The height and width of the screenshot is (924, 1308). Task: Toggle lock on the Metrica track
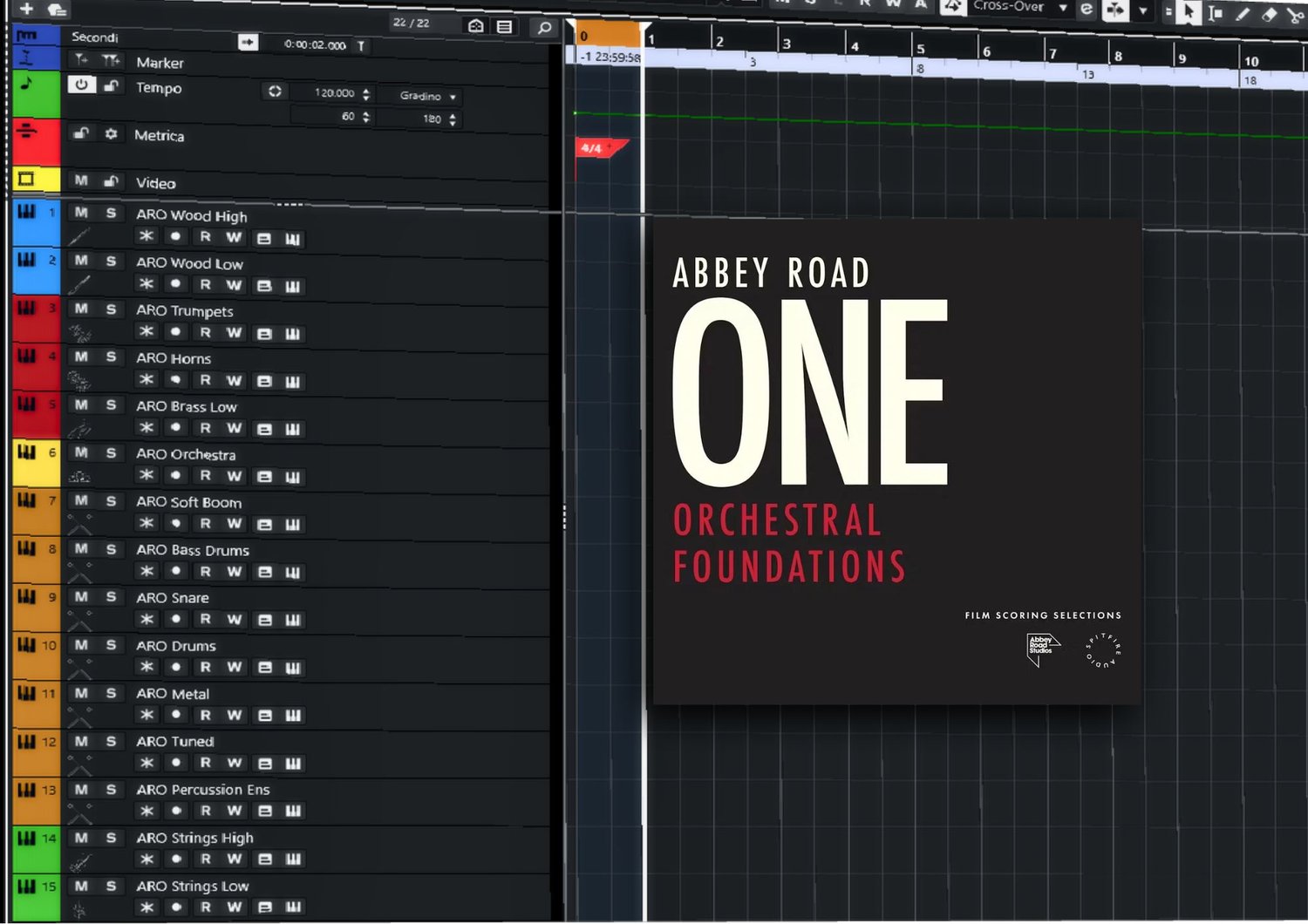[81, 132]
